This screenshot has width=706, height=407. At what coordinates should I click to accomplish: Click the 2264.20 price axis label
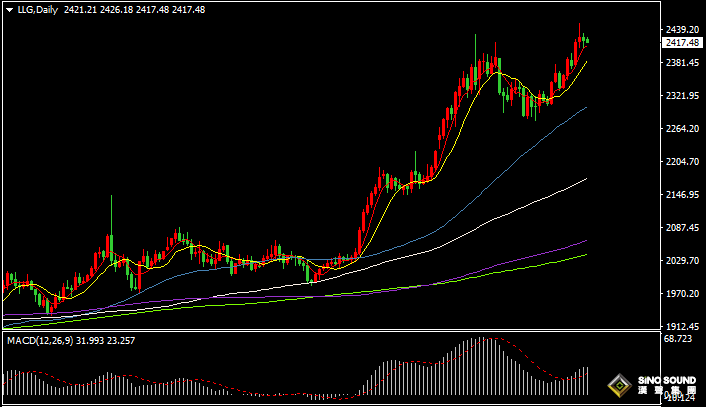click(x=680, y=129)
